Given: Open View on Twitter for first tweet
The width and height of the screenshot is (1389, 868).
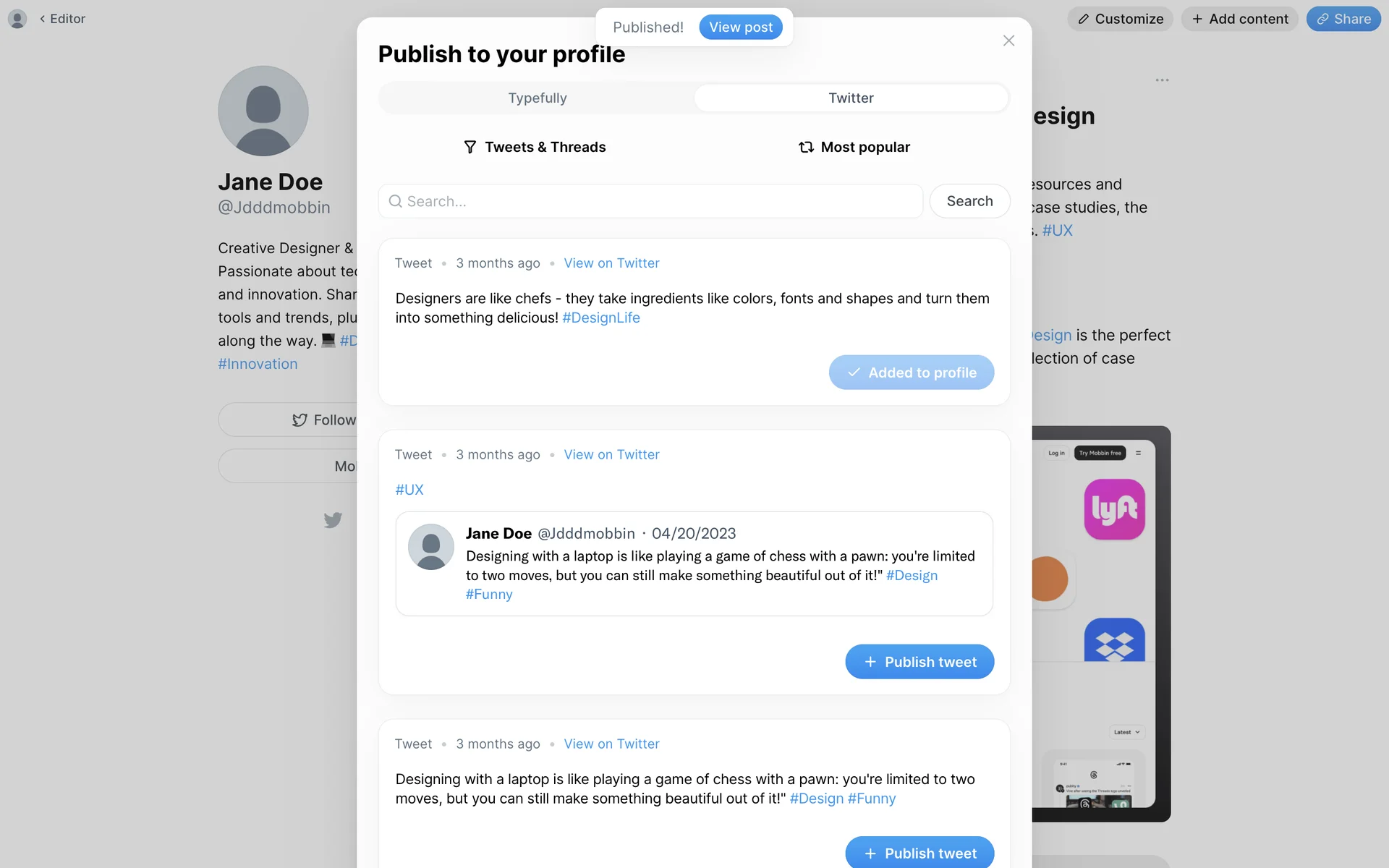Looking at the screenshot, I should click(x=611, y=263).
